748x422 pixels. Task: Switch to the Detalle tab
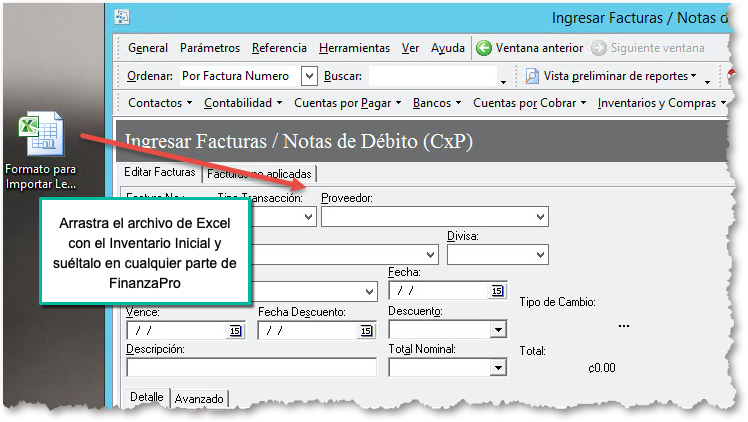[146, 397]
